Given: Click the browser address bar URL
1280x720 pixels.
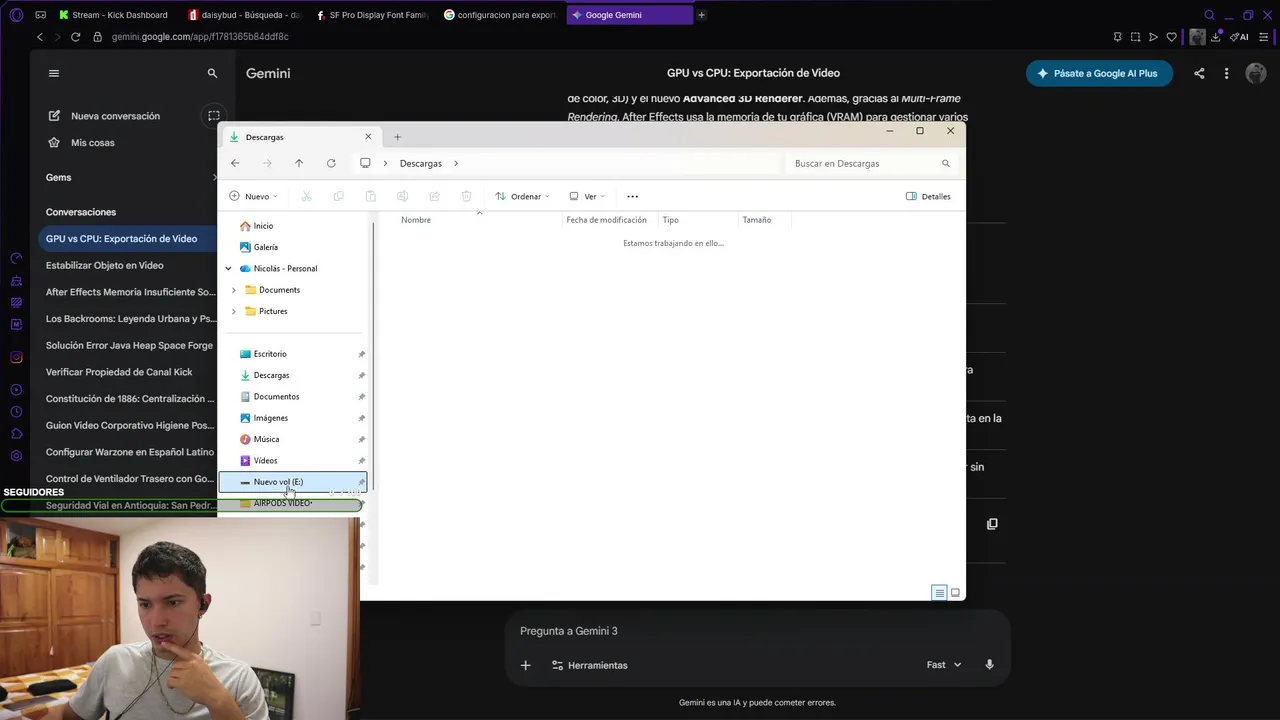Looking at the screenshot, I should (x=200, y=37).
